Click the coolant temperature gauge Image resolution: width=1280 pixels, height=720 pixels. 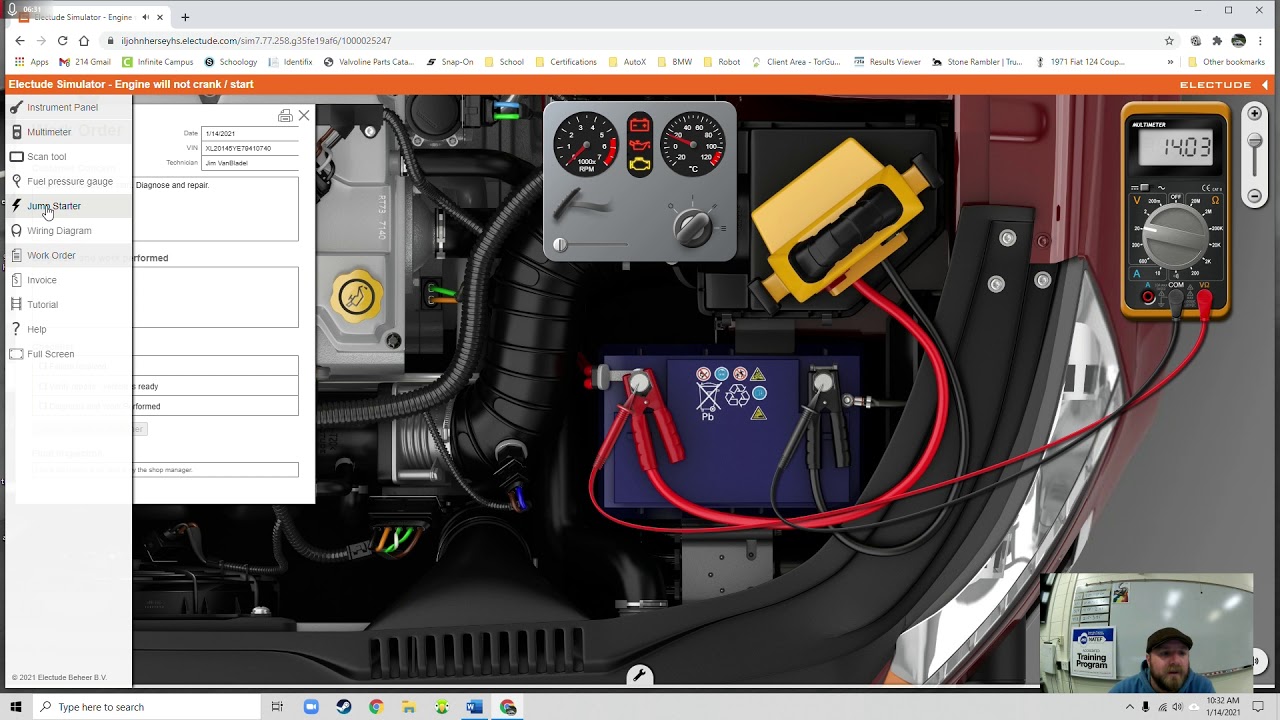pyautogui.click(x=693, y=144)
